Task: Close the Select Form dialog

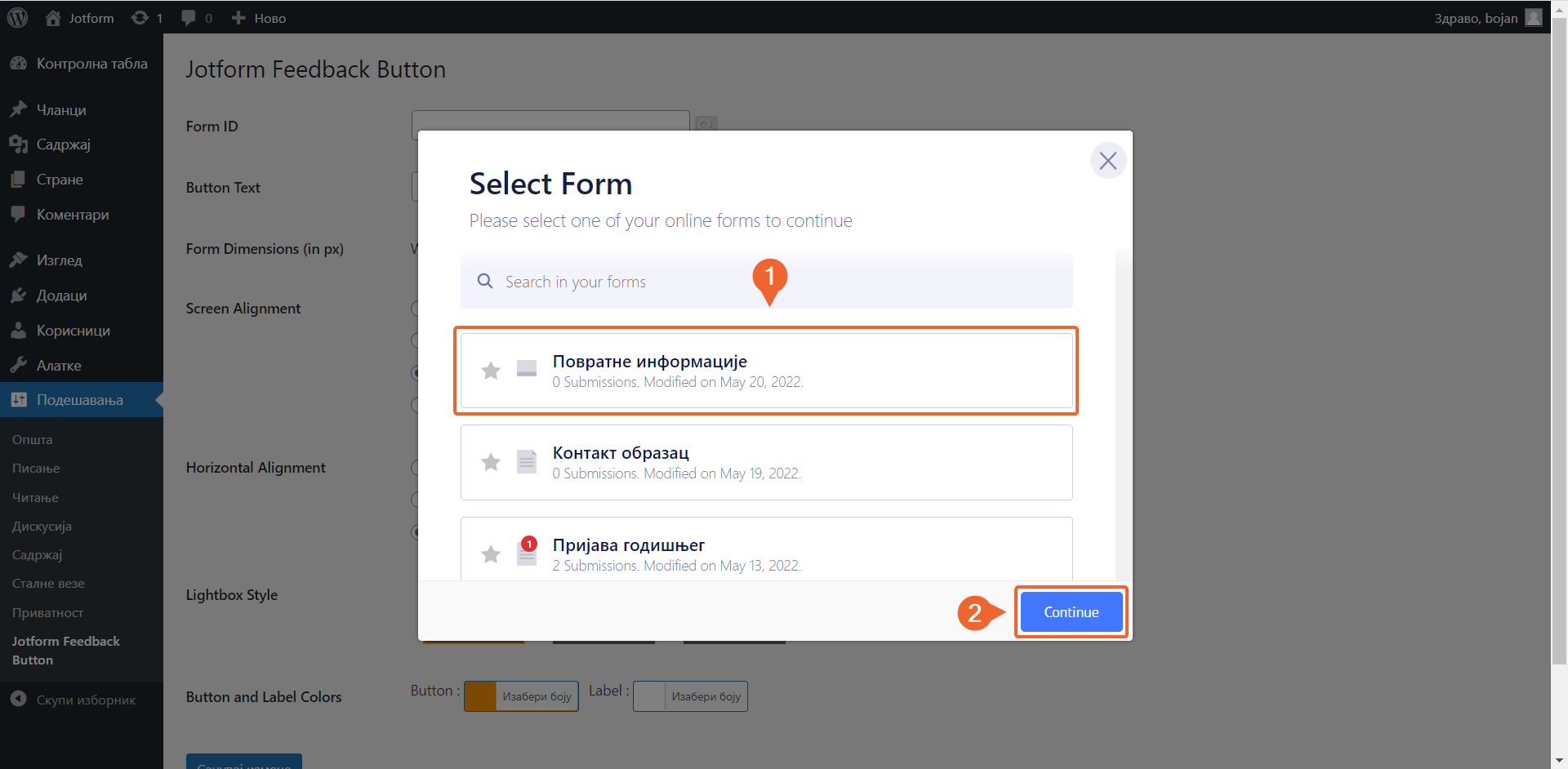Action: [x=1107, y=161]
